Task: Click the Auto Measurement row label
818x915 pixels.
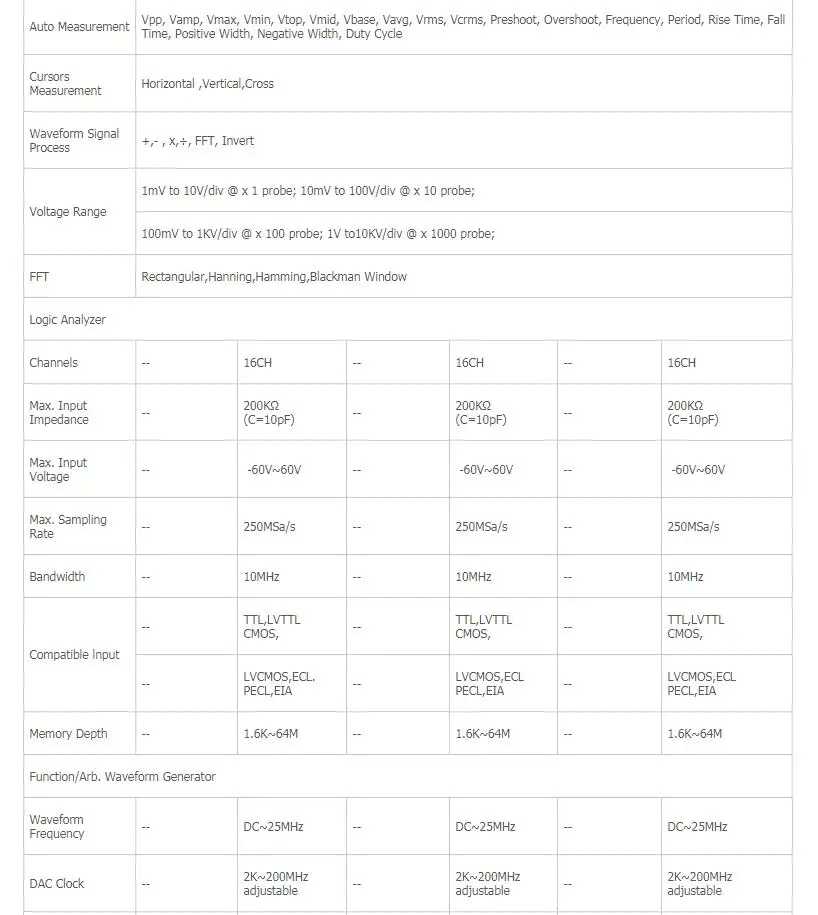Action: pos(79,27)
